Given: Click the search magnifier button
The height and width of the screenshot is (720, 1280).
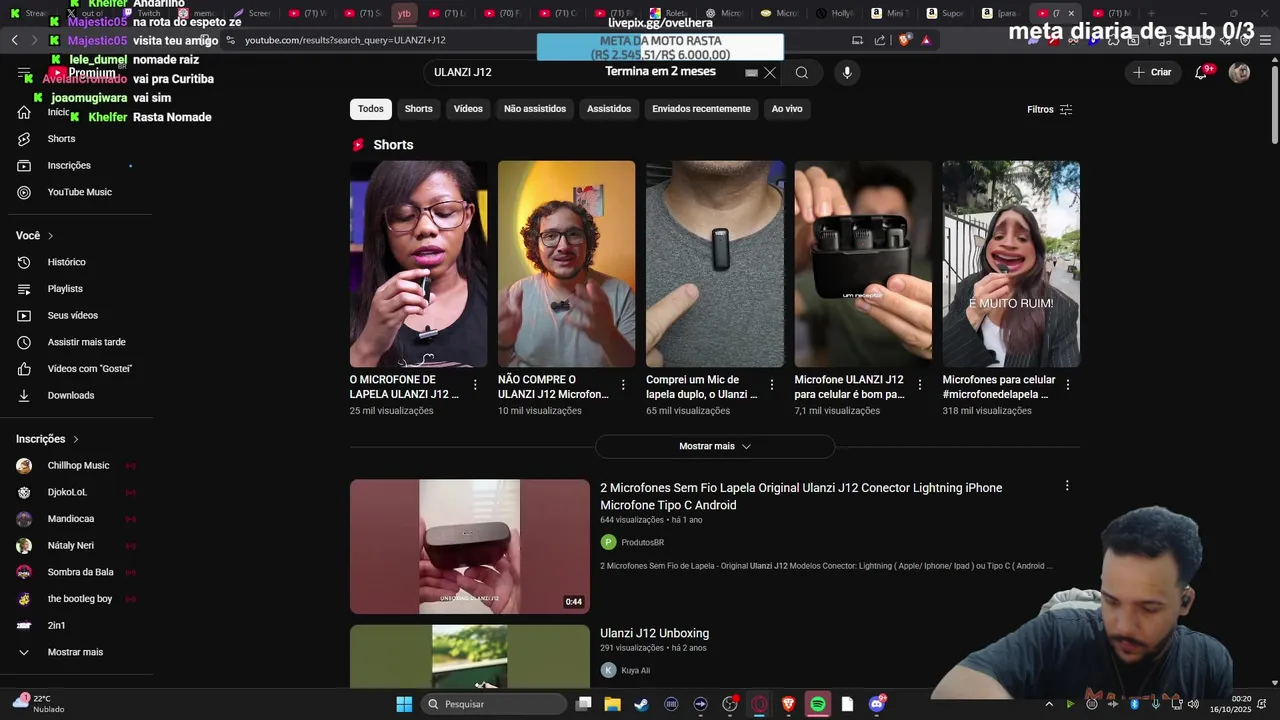Looking at the screenshot, I should 802,72.
